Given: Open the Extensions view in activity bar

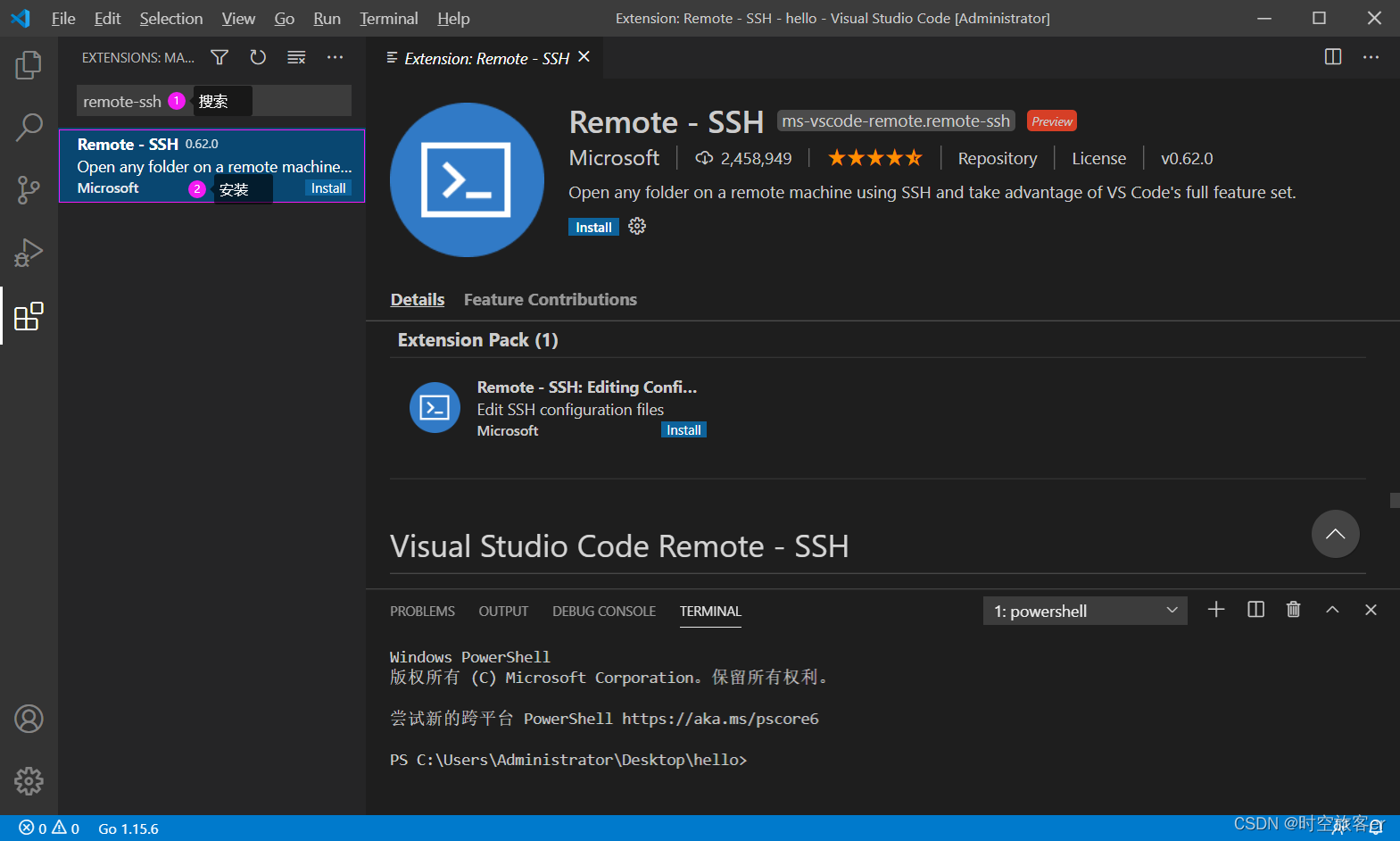Looking at the screenshot, I should [29, 316].
